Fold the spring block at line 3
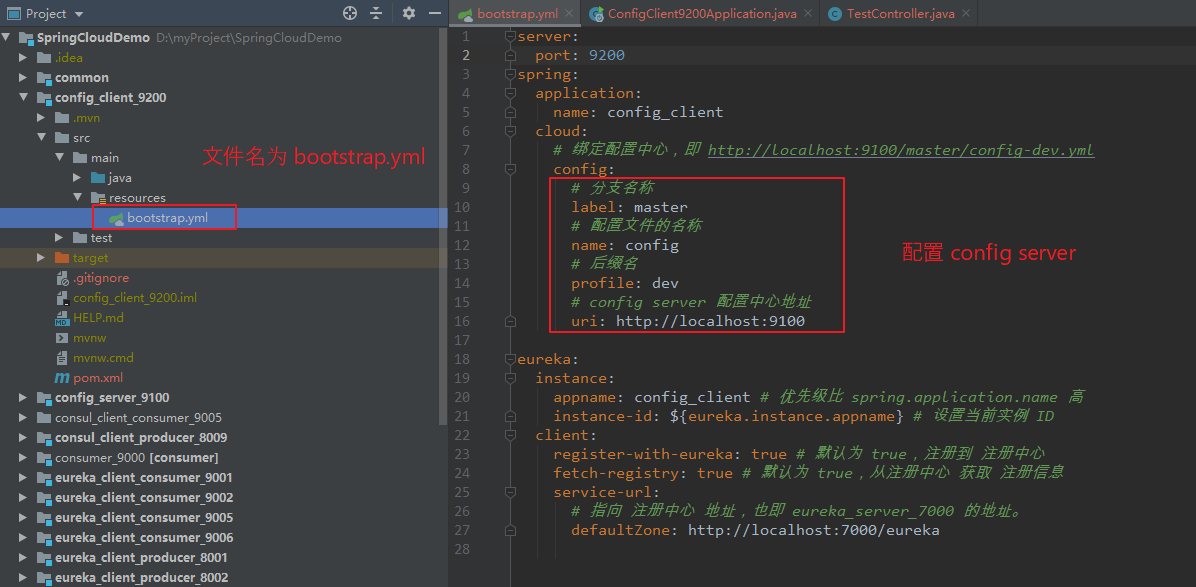1196x587 pixels. point(510,75)
